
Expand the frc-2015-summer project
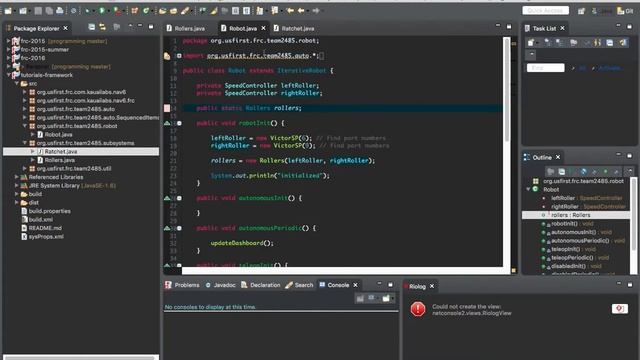coord(8,49)
